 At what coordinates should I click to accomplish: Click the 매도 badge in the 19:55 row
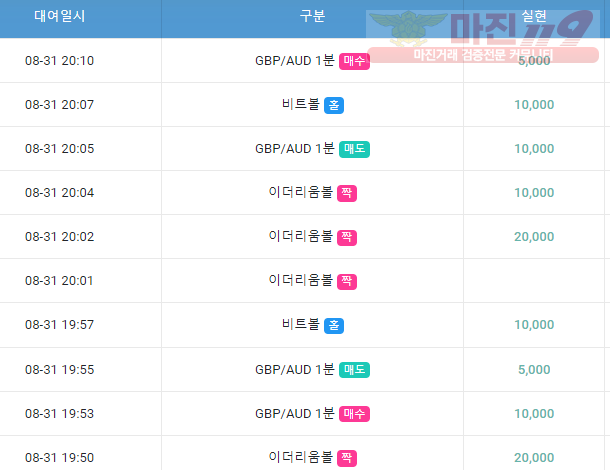coord(354,370)
